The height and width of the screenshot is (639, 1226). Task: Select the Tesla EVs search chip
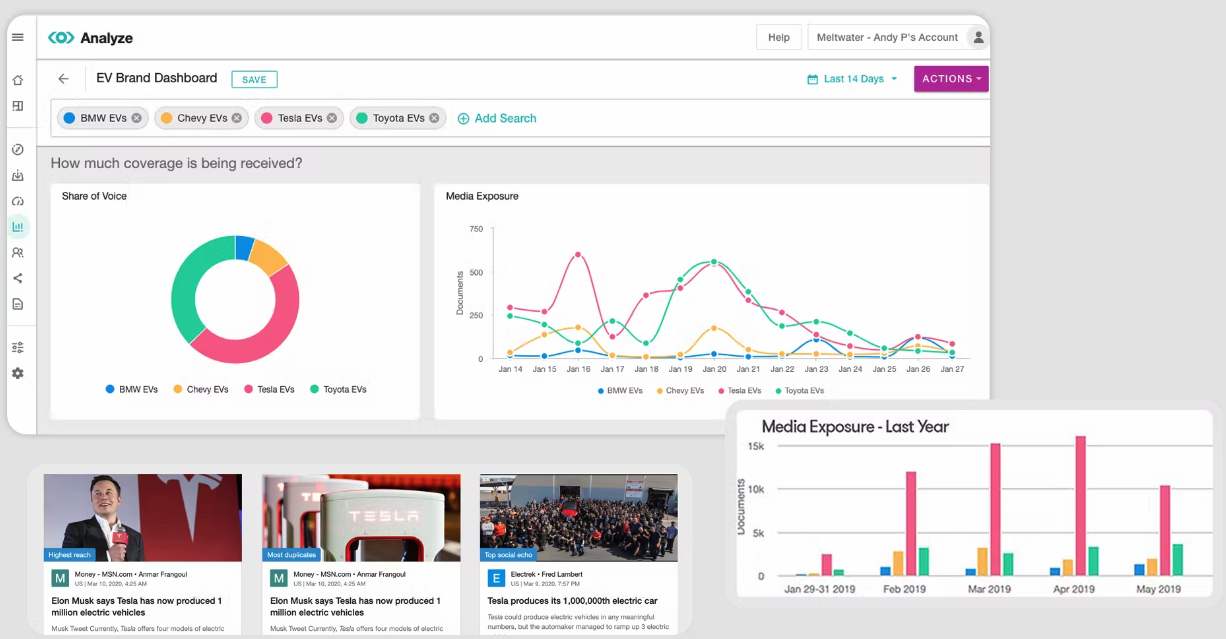pos(298,118)
